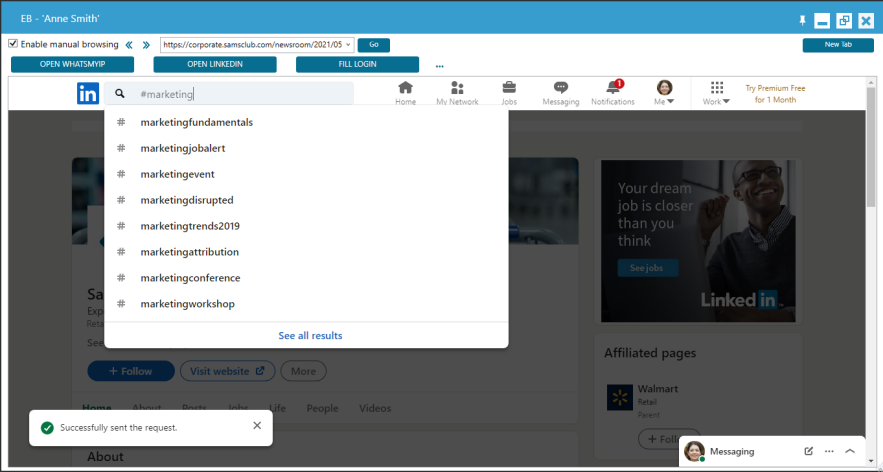This screenshot has height=472, width=883.
Task: Dismiss the success notification with X
Action: 257,426
